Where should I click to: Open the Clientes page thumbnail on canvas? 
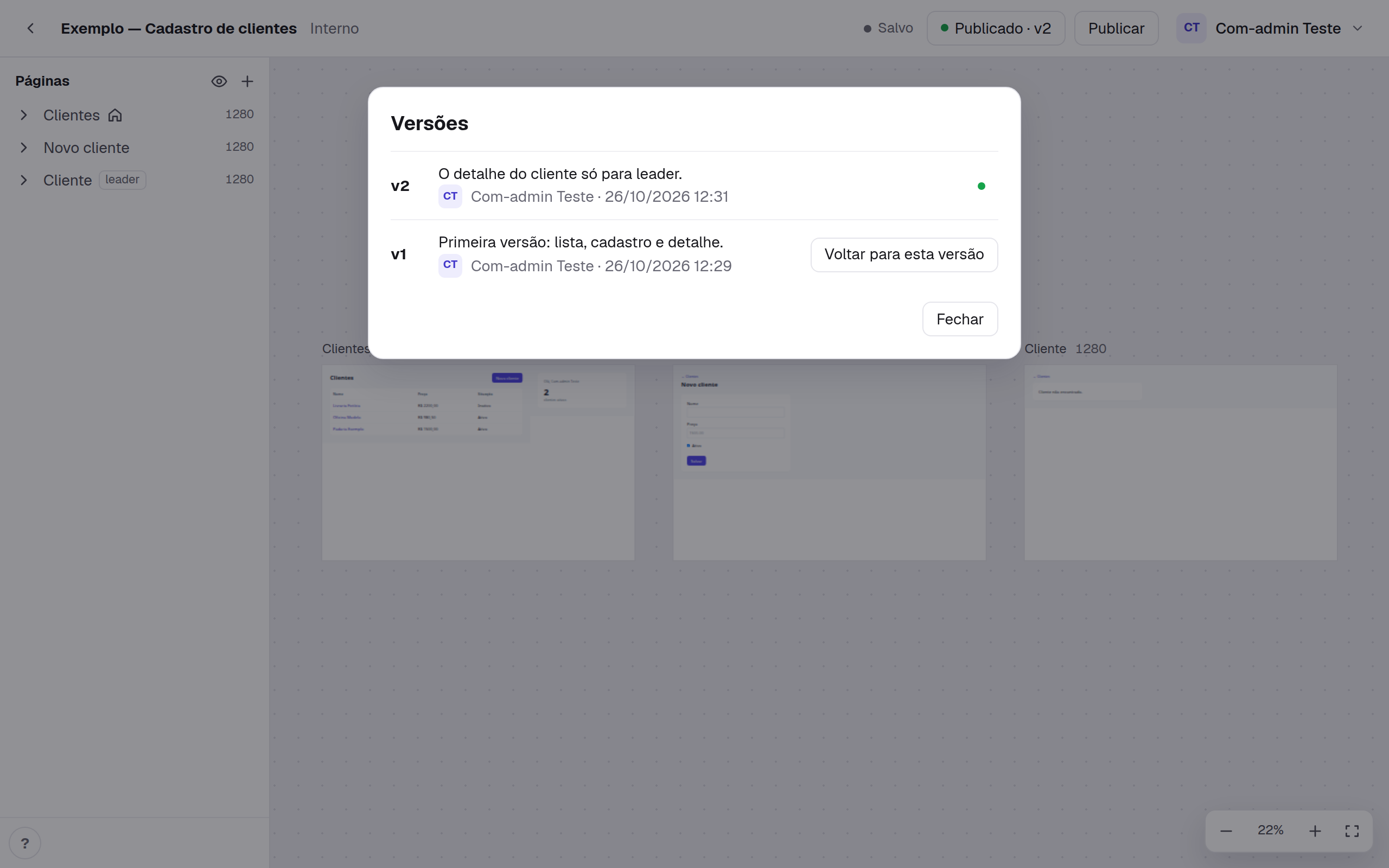point(478,463)
